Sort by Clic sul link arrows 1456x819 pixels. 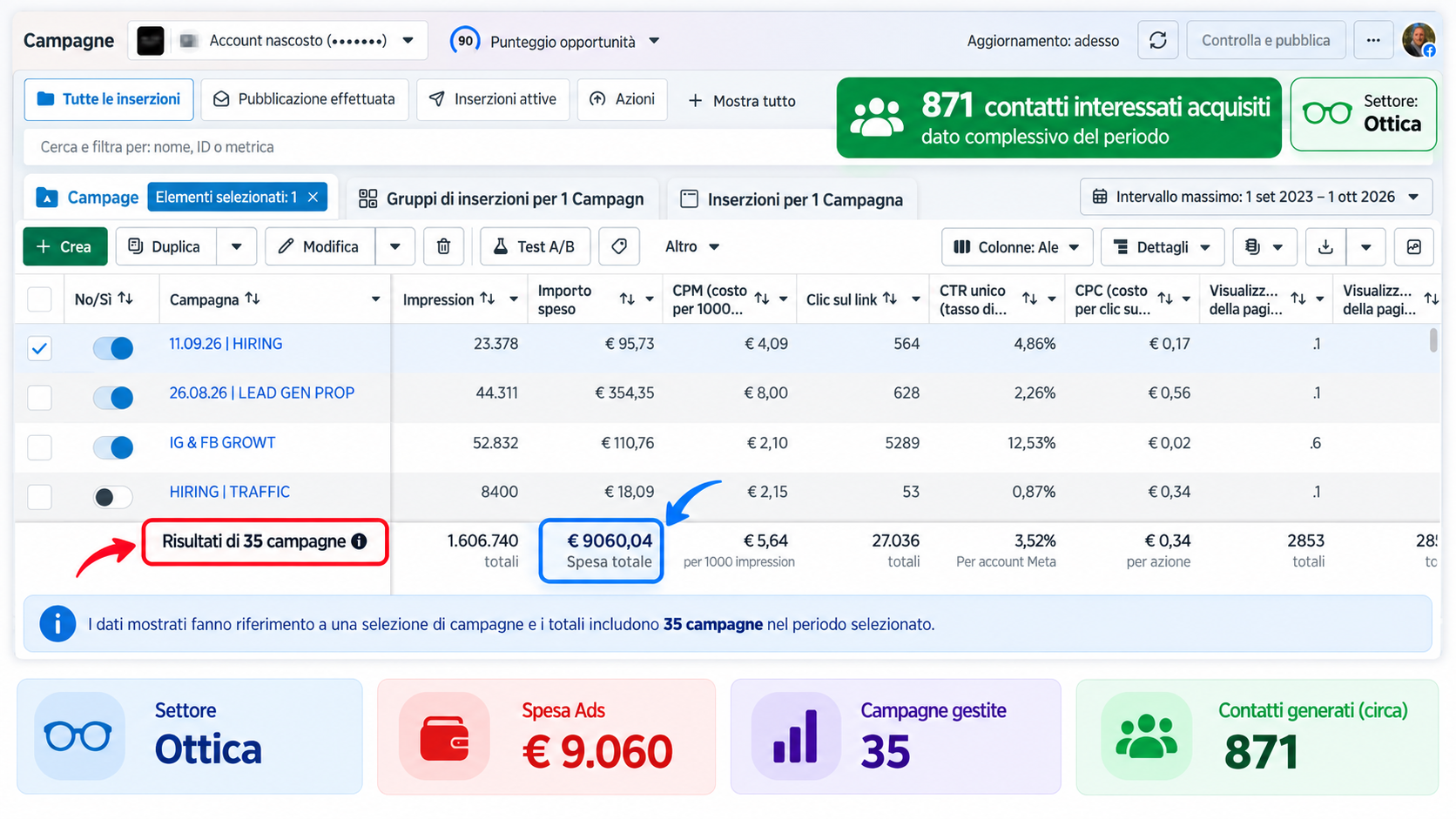[x=890, y=299]
